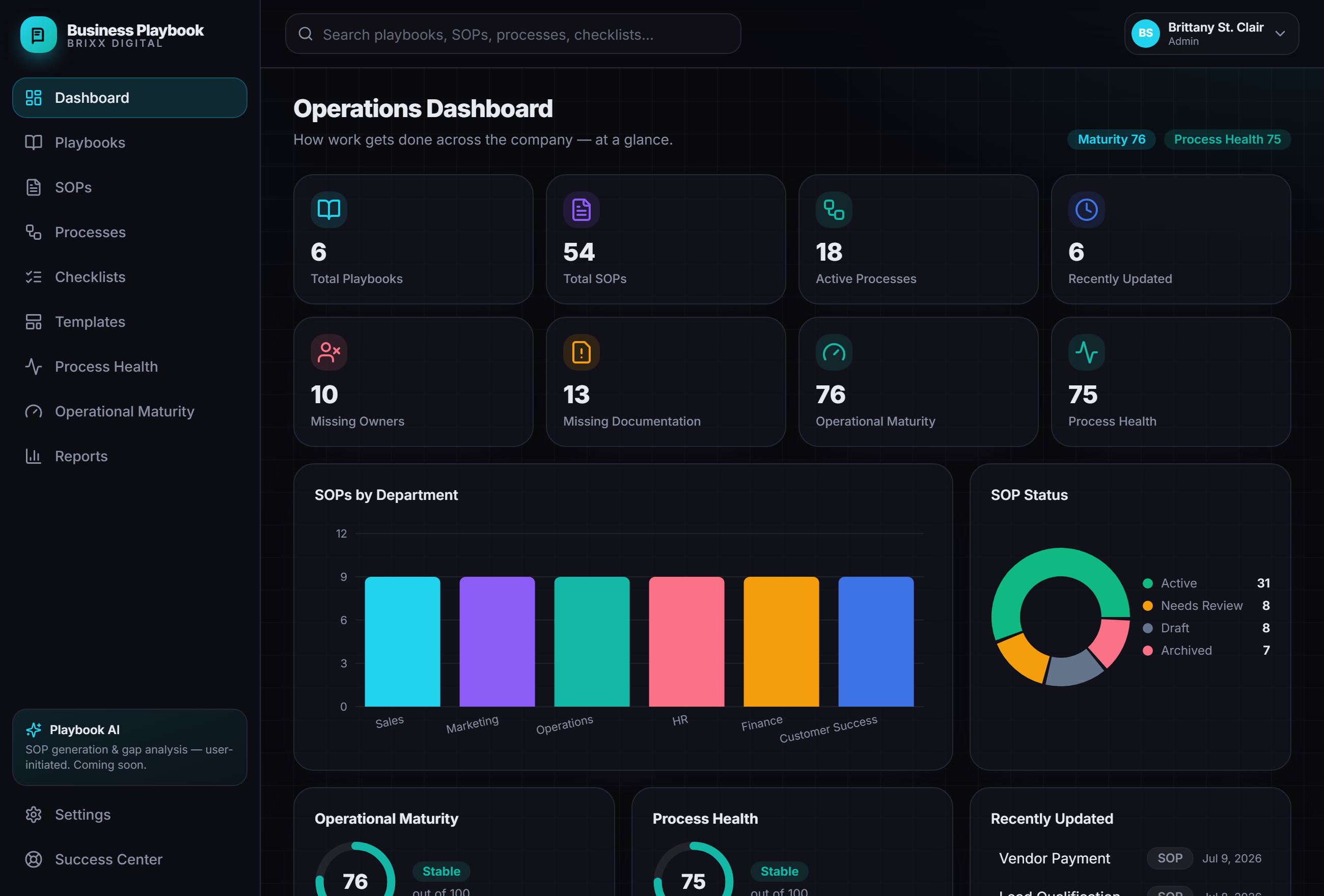Expand the Brittany St. Clair account chevron

[1280, 34]
